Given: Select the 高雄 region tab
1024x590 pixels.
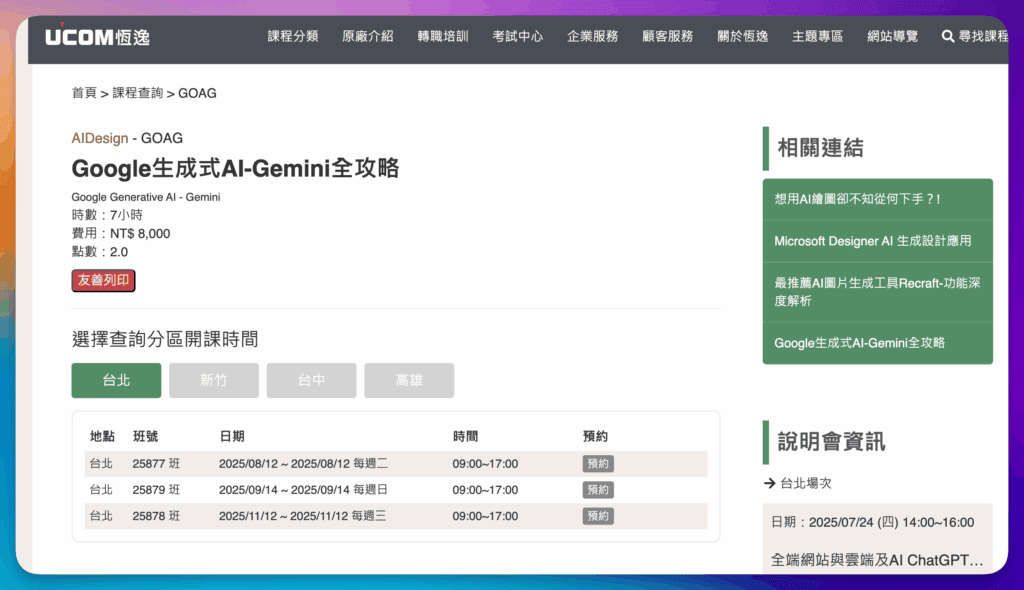Looking at the screenshot, I should click(x=409, y=380).
